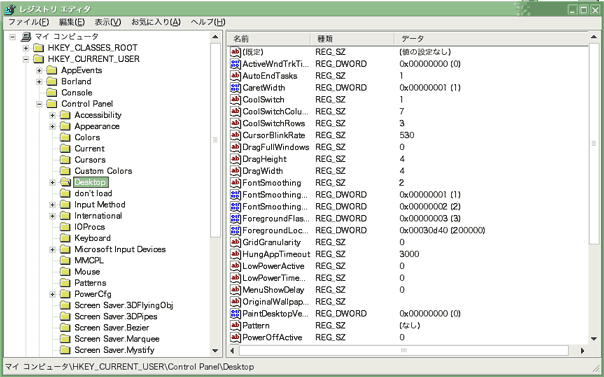604x377 pixels.
Task: Sort by the 名前 column header
Action: 269,39
